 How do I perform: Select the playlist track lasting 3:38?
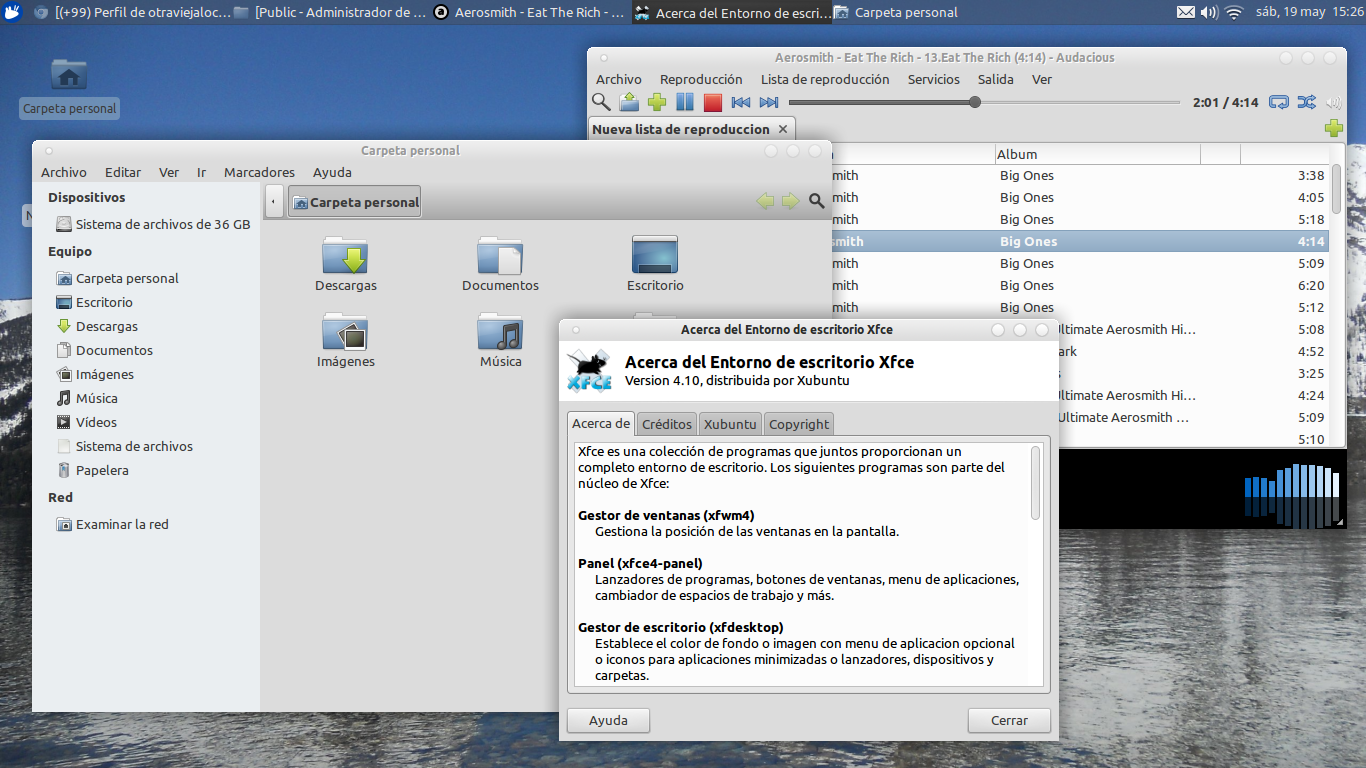point(1080,175)
